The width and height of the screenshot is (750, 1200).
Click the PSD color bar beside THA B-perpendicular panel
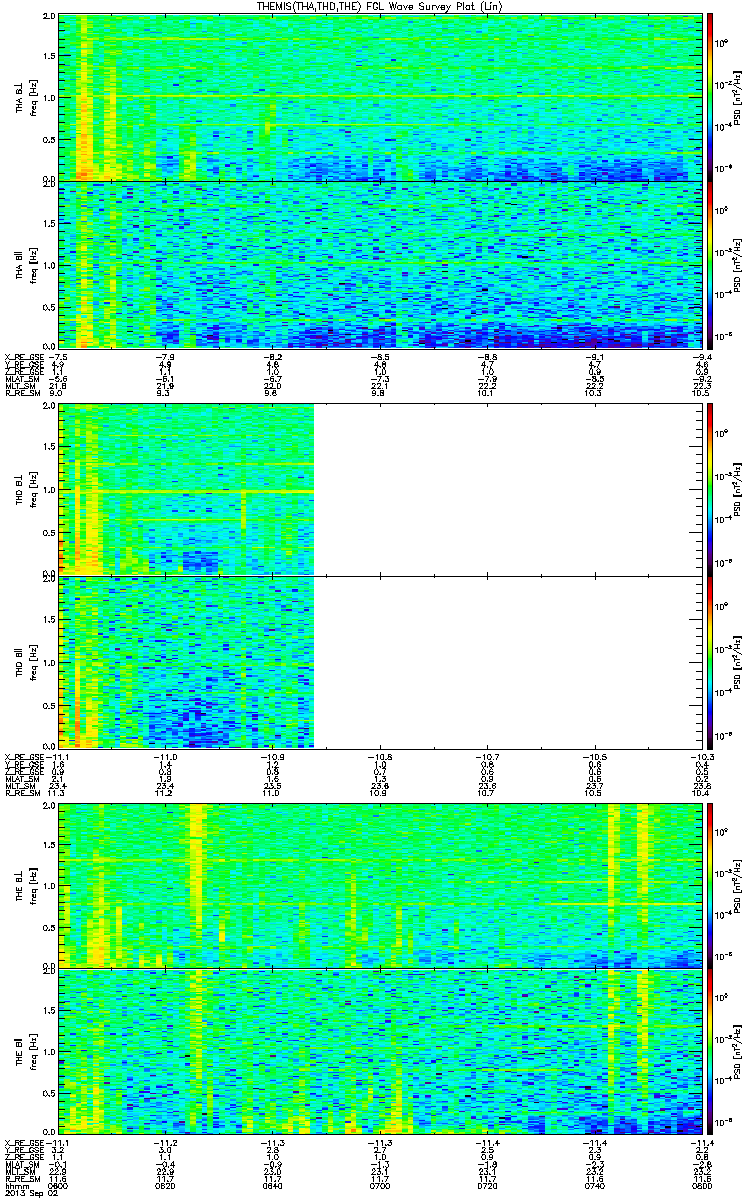tap(710, 97)
